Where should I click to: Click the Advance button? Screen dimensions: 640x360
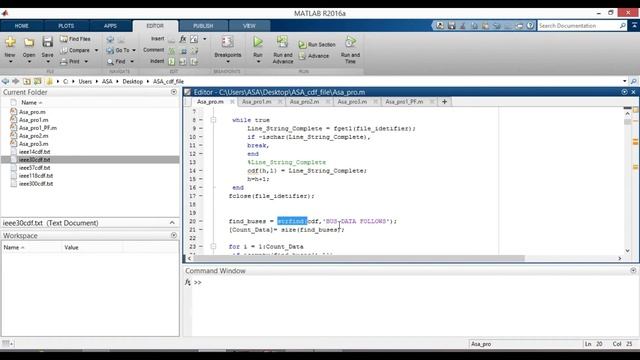pyautogui.click(x=314, y=56)
